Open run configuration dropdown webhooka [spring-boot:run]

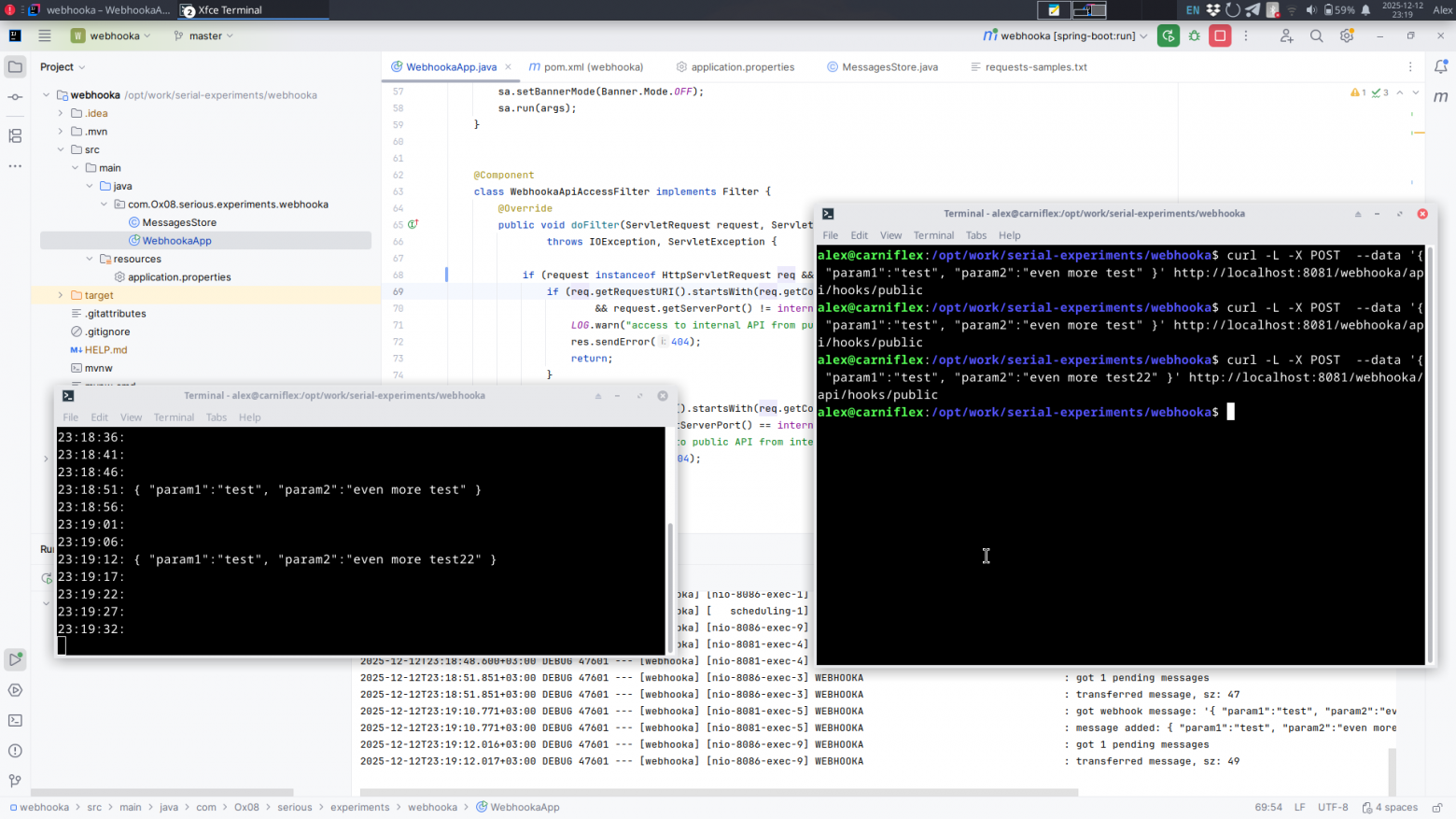click(1066, 35)
